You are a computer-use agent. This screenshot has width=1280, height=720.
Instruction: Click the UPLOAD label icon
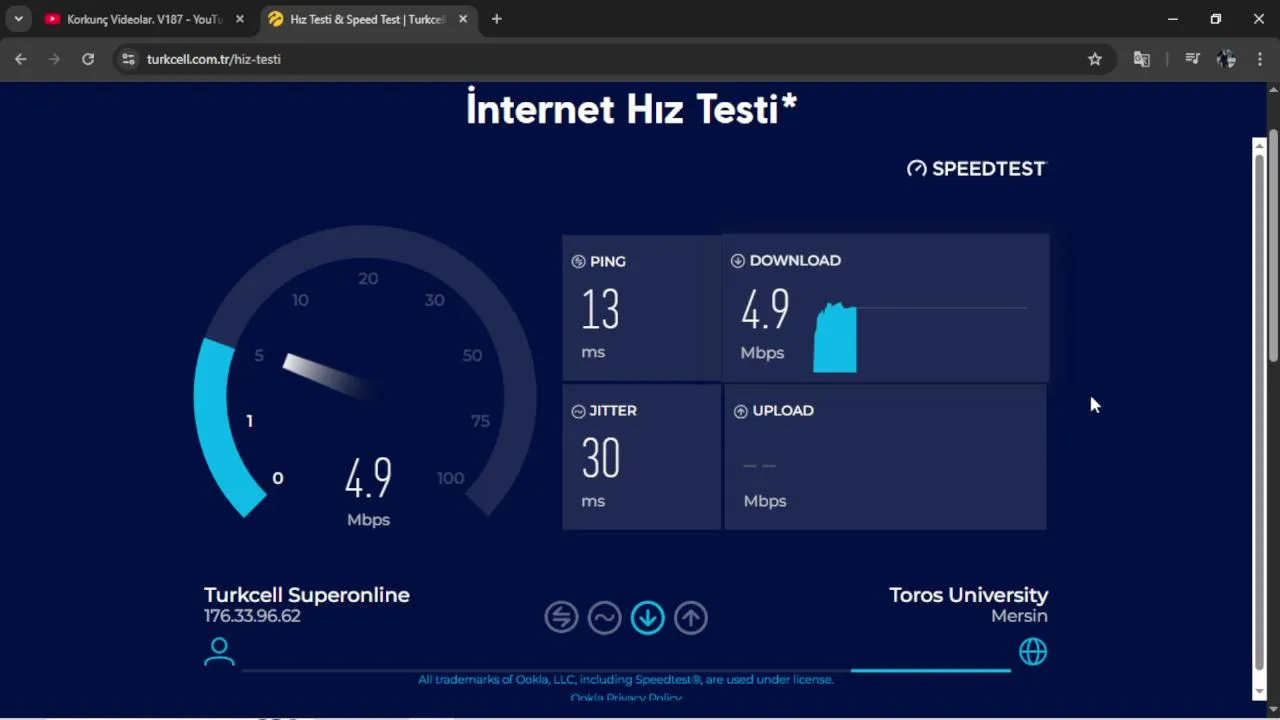[x=740, y=411]
